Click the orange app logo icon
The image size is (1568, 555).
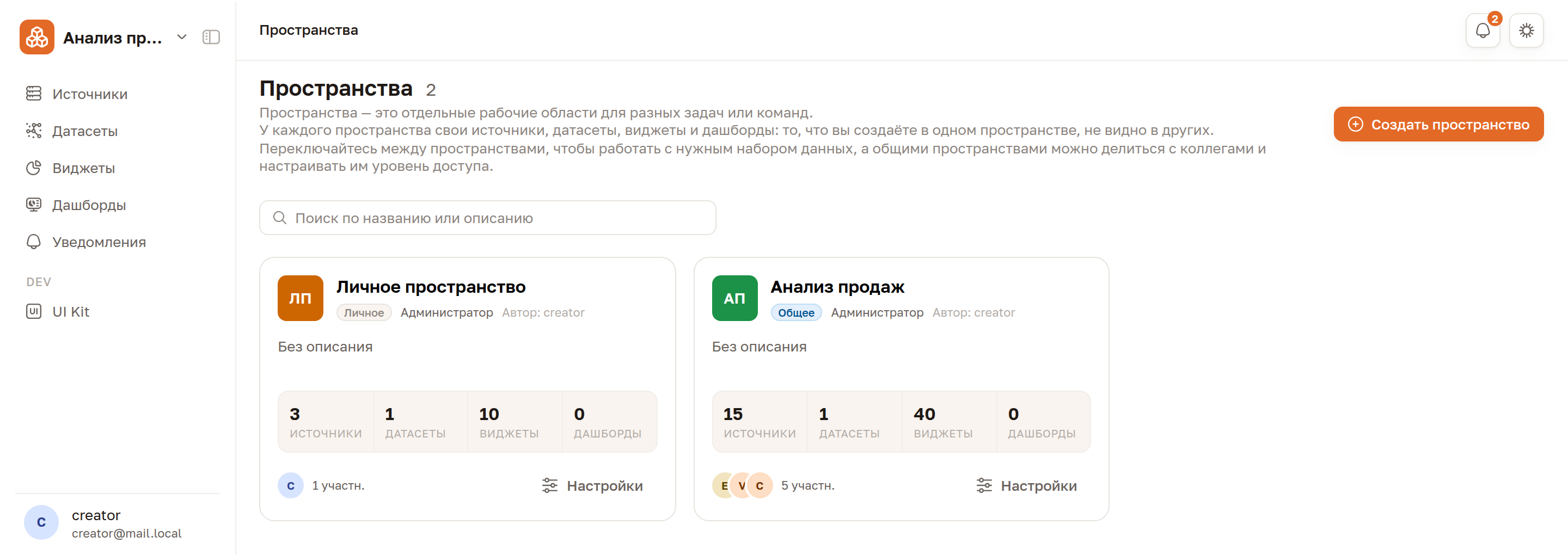point(36,37)
